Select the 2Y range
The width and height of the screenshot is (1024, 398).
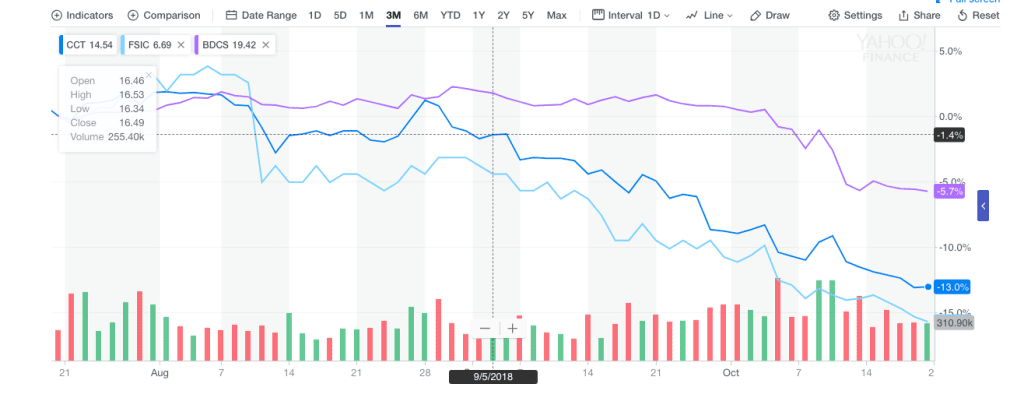coord(503,15)
